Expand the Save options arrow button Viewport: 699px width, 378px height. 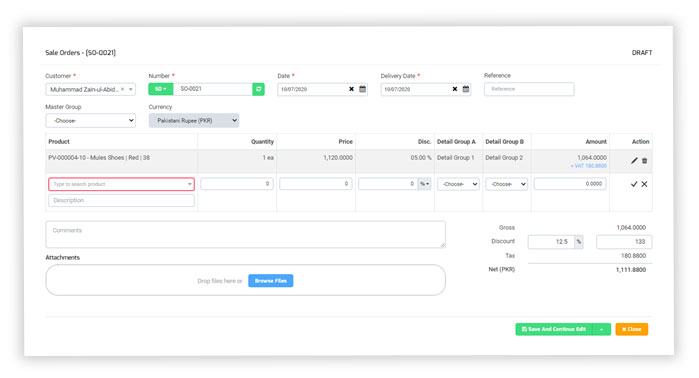[601, 329]
